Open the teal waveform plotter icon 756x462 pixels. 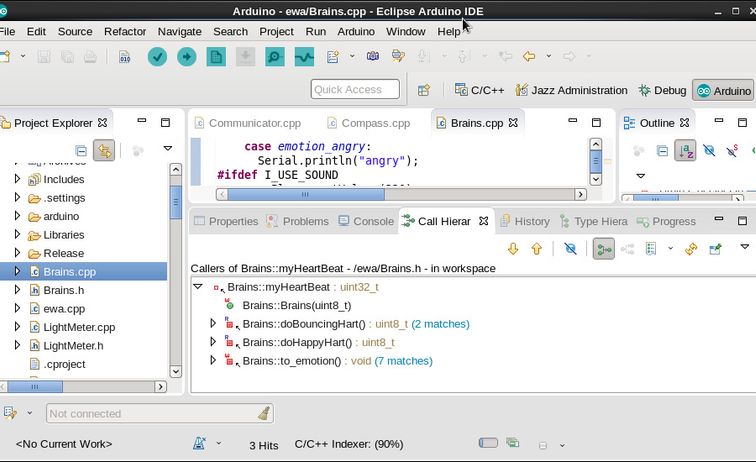click(304, 57)
